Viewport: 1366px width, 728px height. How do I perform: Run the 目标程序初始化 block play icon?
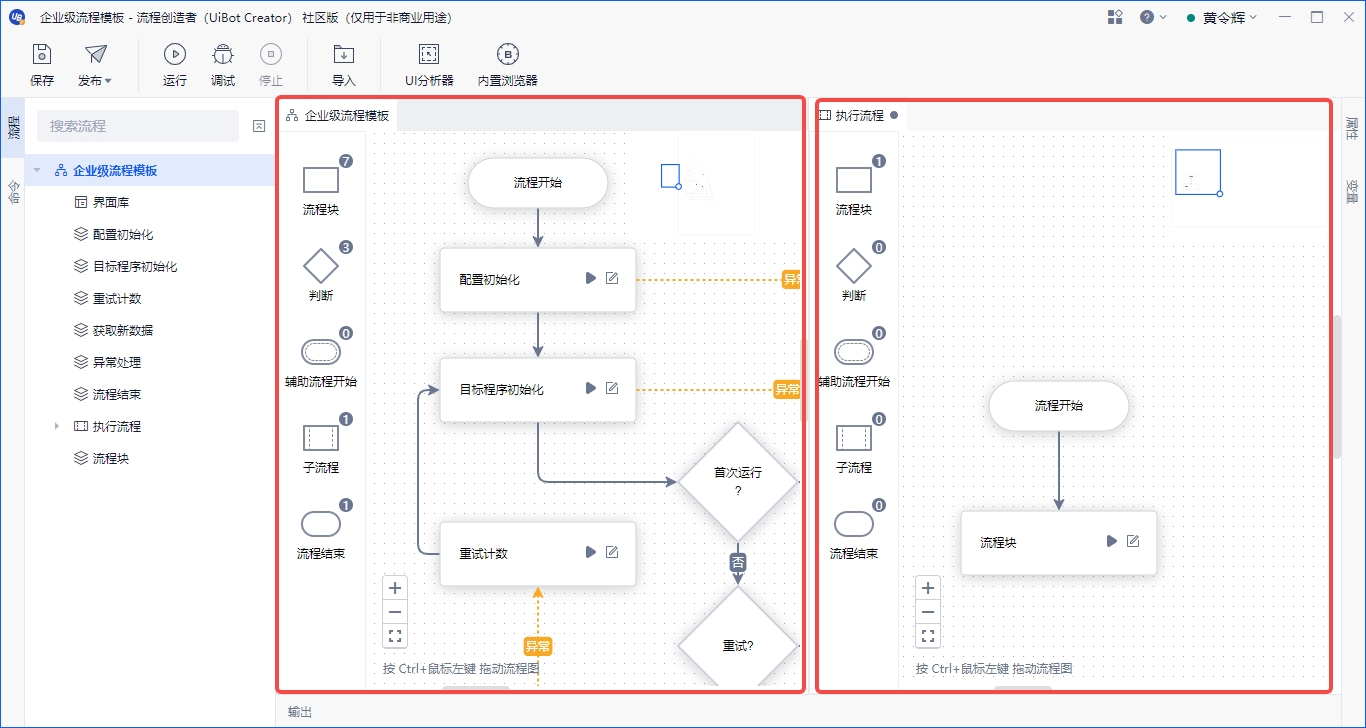pyautogui.click(x=591, y=388)
